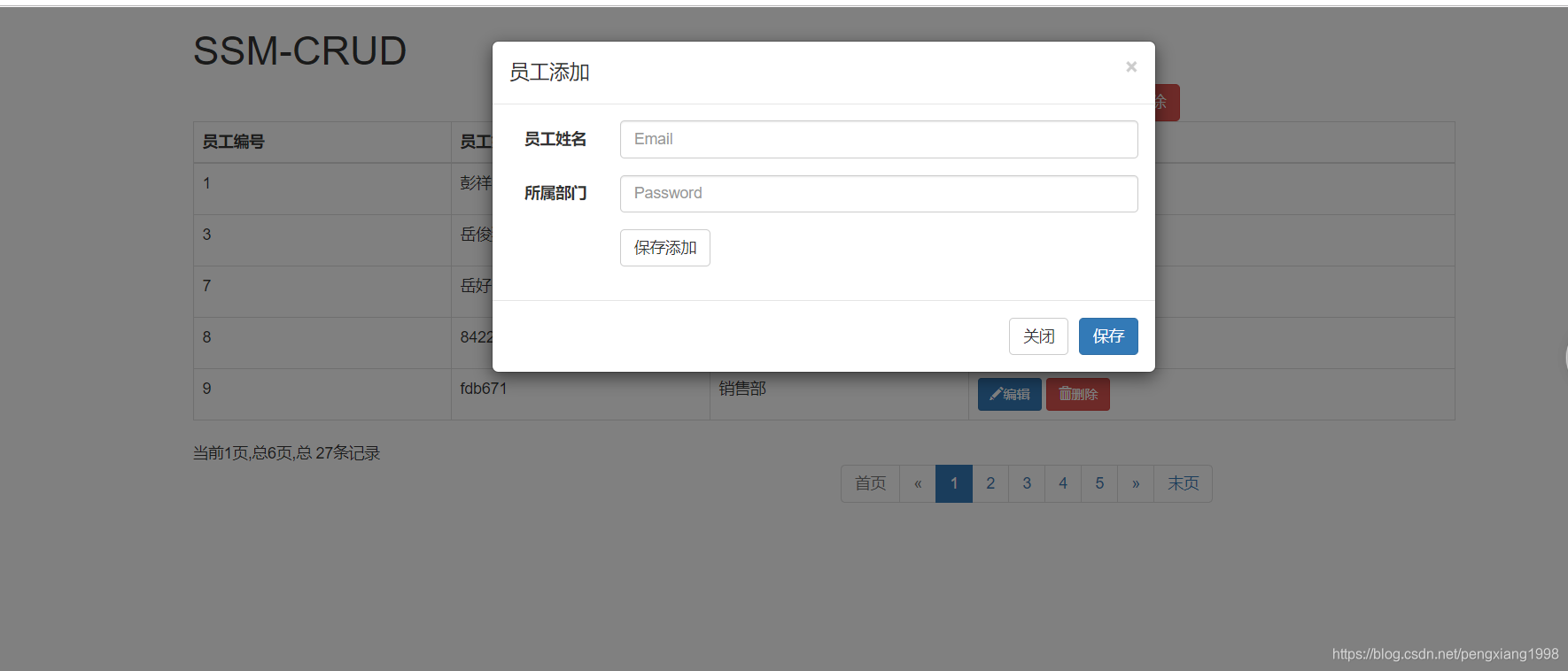Click the 员工姓名 label
The height and width of the screenshot is (671, 1568).
[555, 139]
